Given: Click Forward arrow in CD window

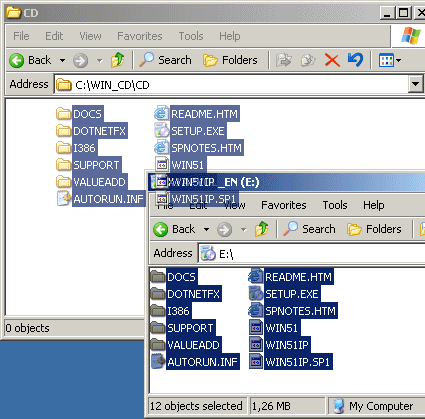Looking at the screenshot, I should click(80, 61).
